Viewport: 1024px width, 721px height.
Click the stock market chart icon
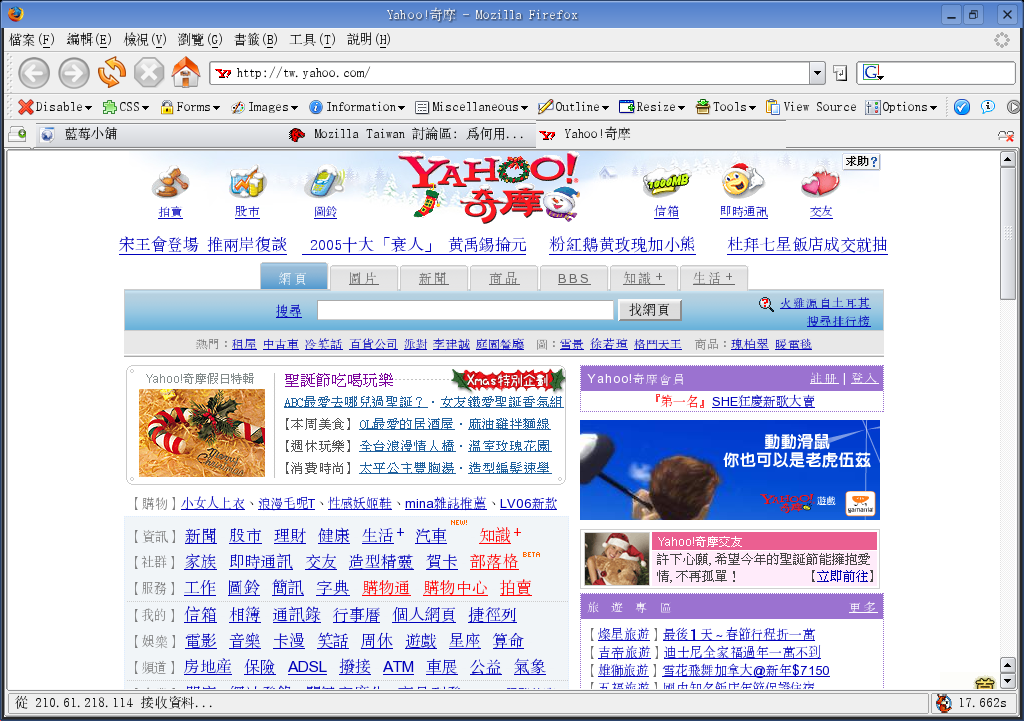click(248, 182)
